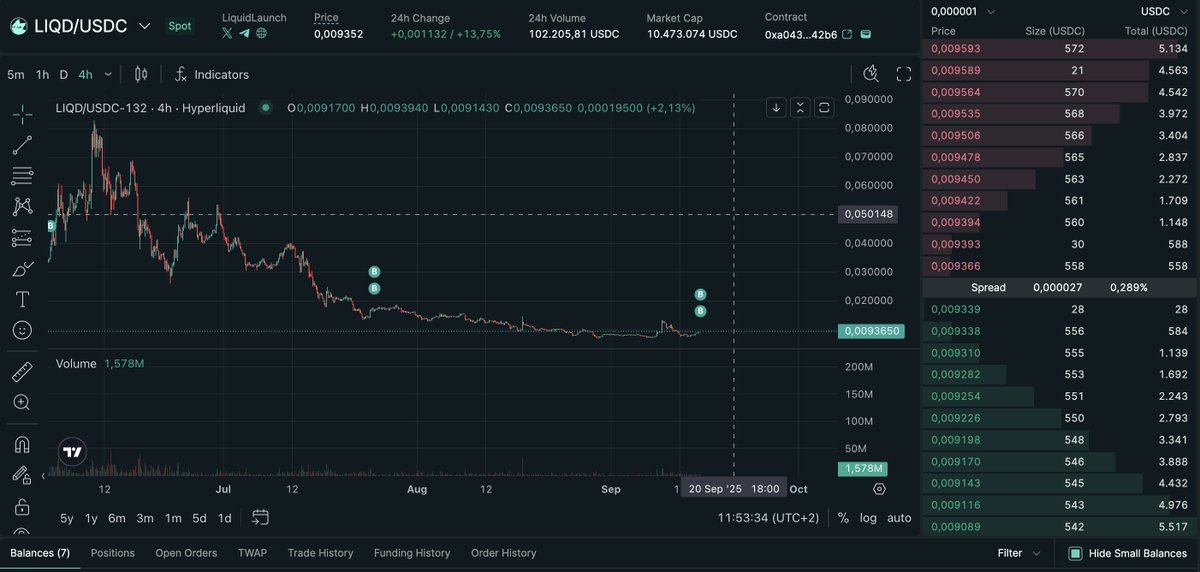The width and height of the screenshot is (1200, 572).
Task: Switch to Trade History tab
Action: click(x=320, y=553)
